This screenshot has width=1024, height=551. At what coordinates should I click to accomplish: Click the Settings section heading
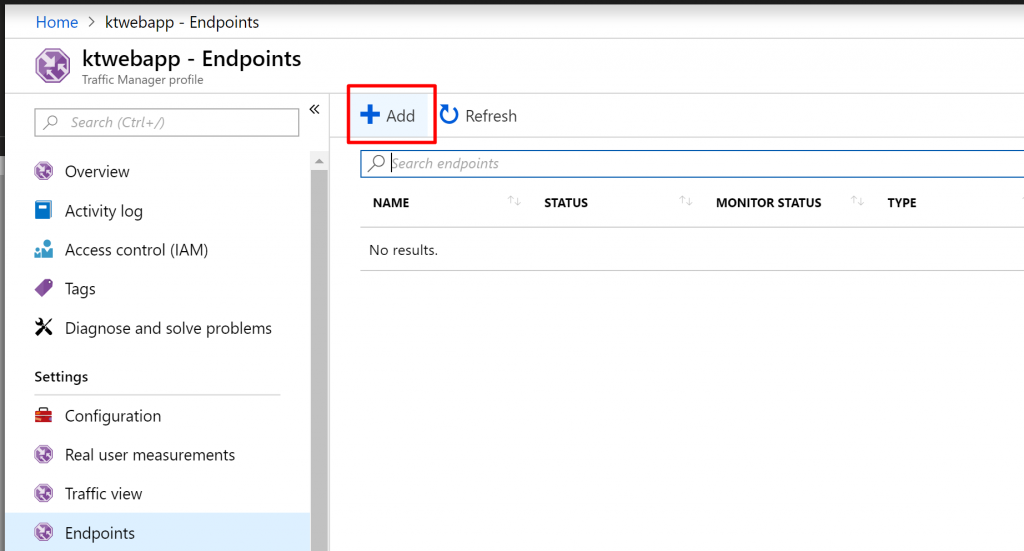(x=61, y=377)
